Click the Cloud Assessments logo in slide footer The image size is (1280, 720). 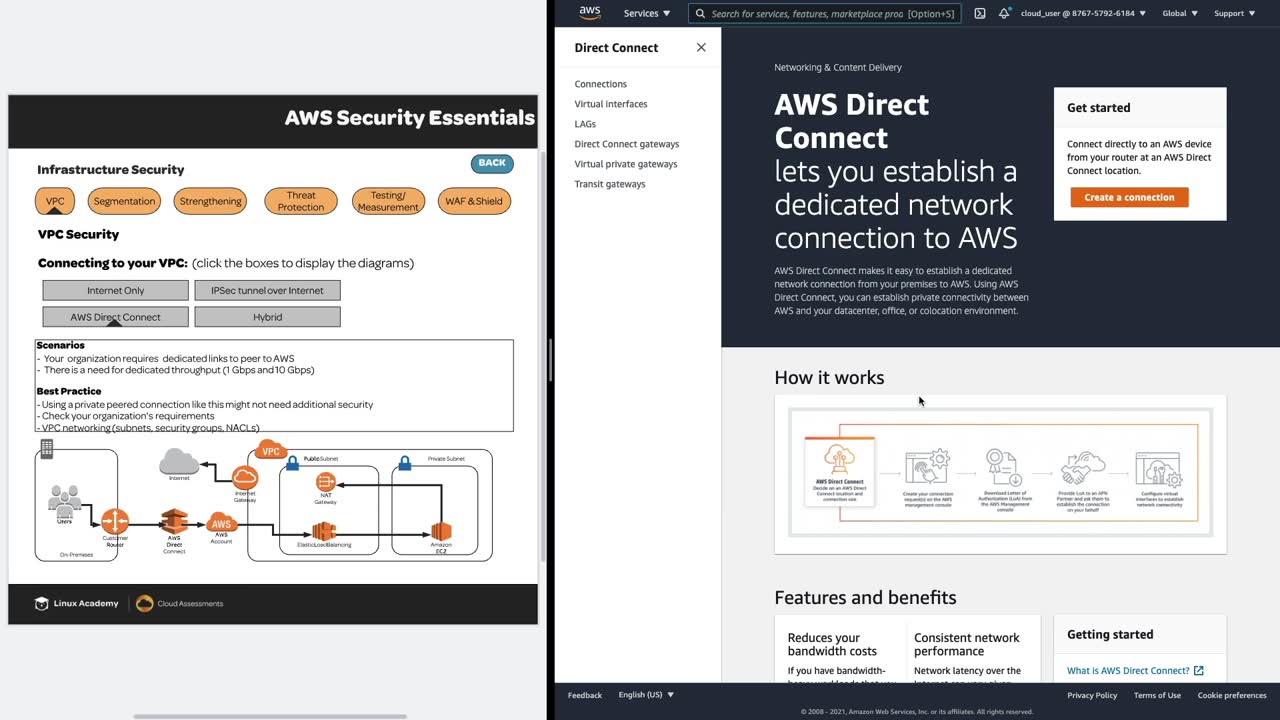pyautogui.click(x=180, y=603)
